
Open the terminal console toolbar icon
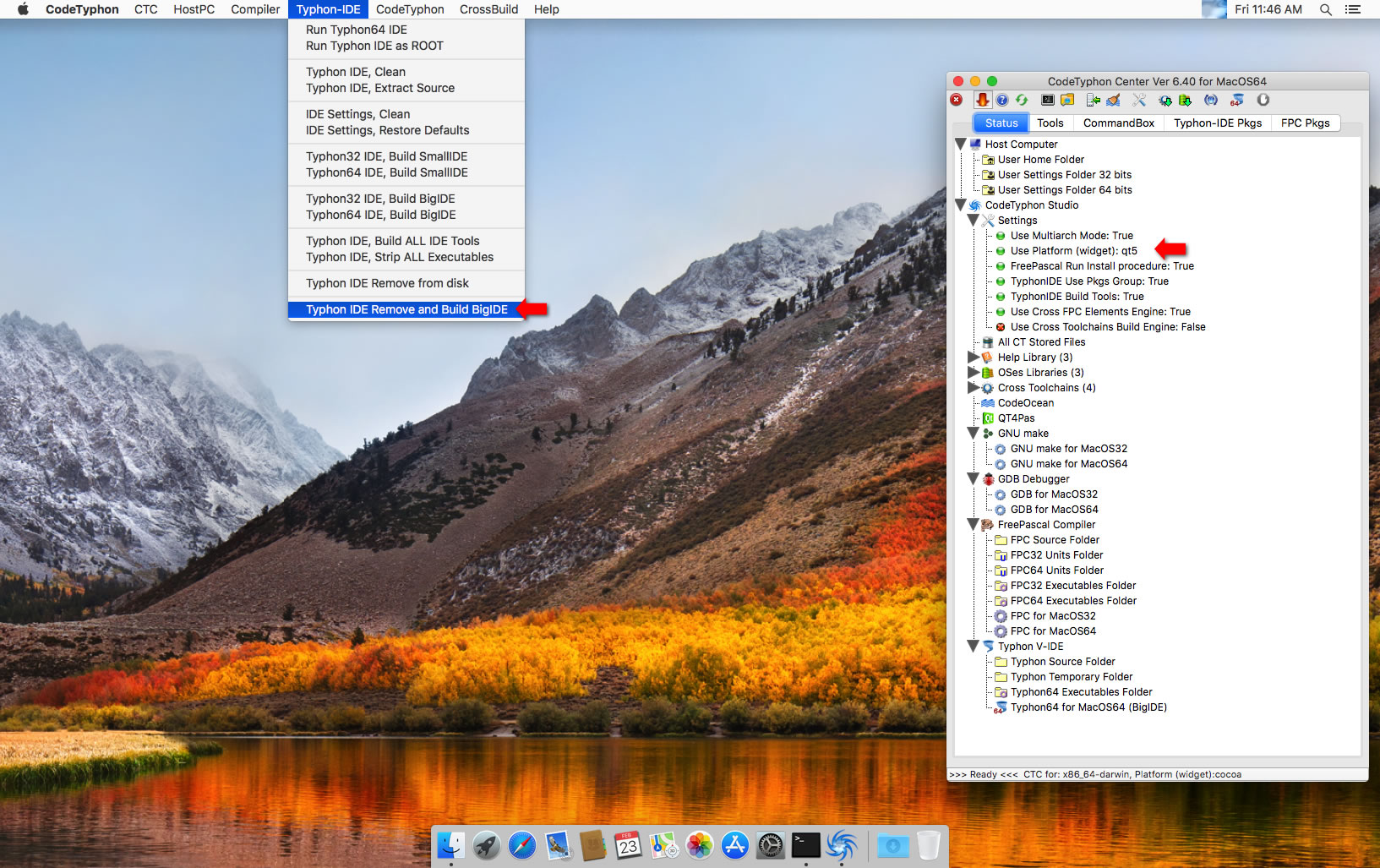pos(1048,100)
